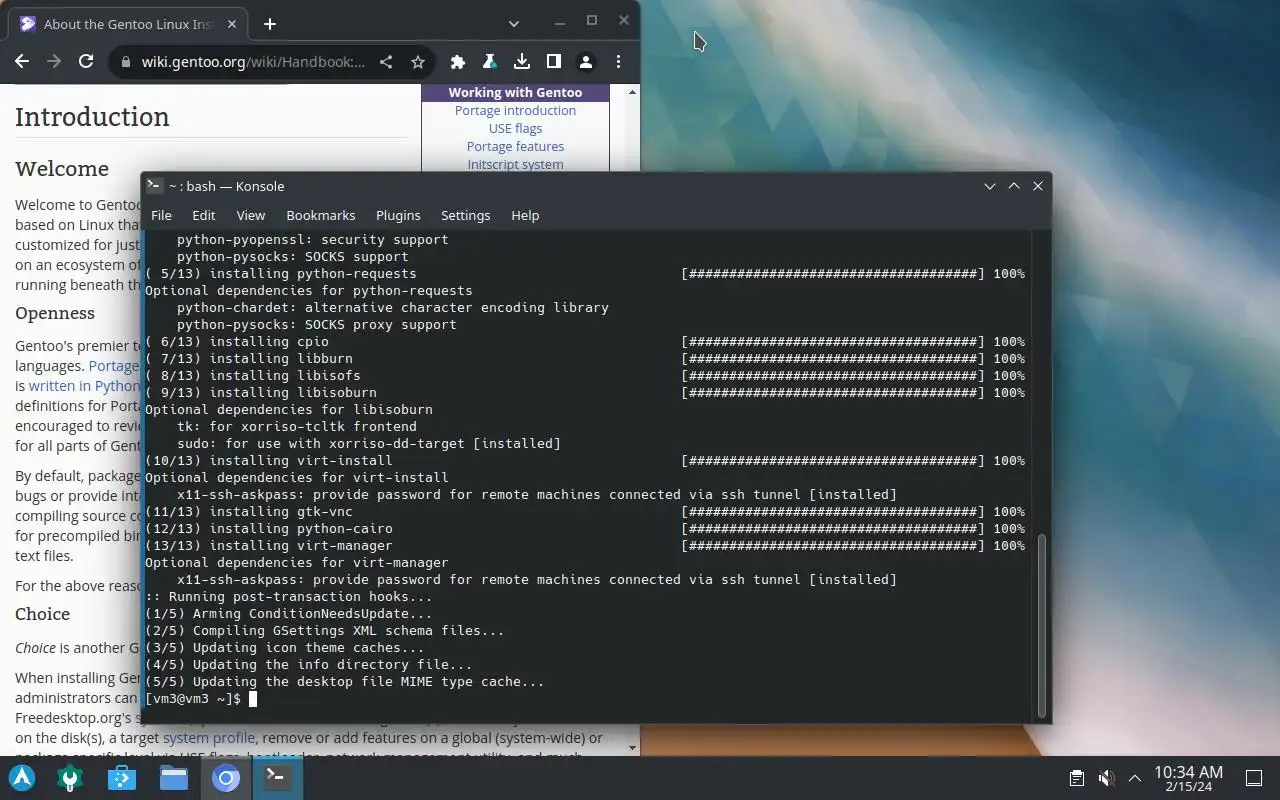Viewport: 1280px width, 800px height.
Task: Click the Konsole vertical scrollbar handle
Action: point(1041,625)
